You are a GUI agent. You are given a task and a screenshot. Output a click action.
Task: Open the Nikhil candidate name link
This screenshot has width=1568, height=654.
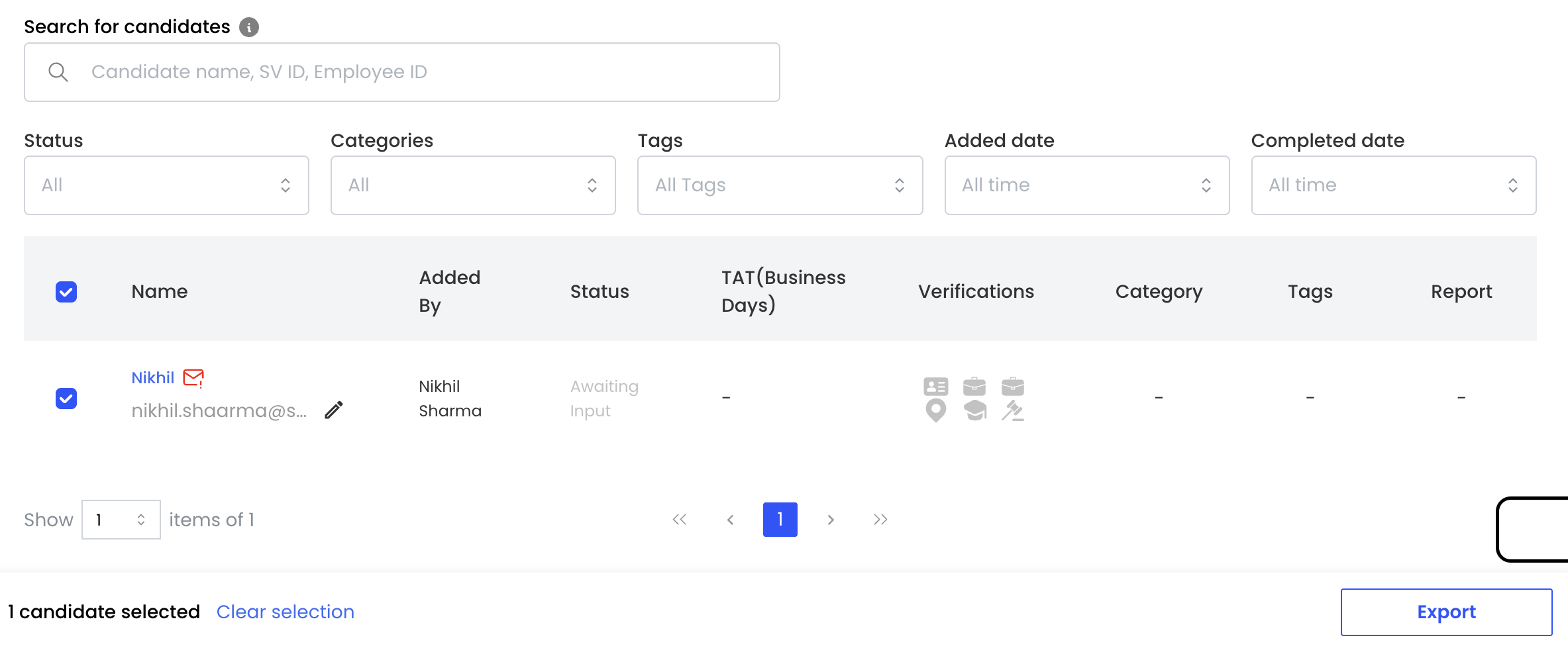click(x=153, y=378)
